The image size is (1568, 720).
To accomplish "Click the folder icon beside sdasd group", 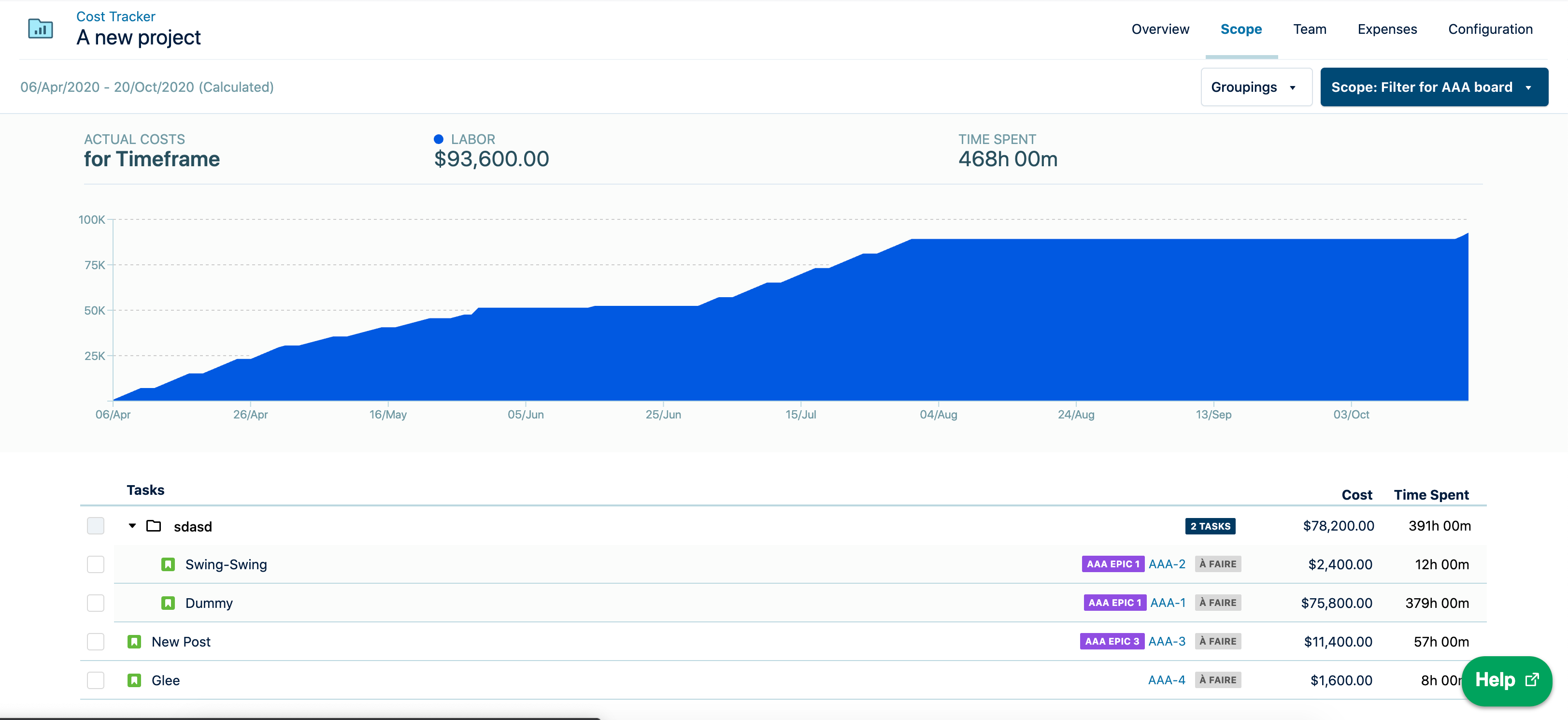I will pos(154,526).
